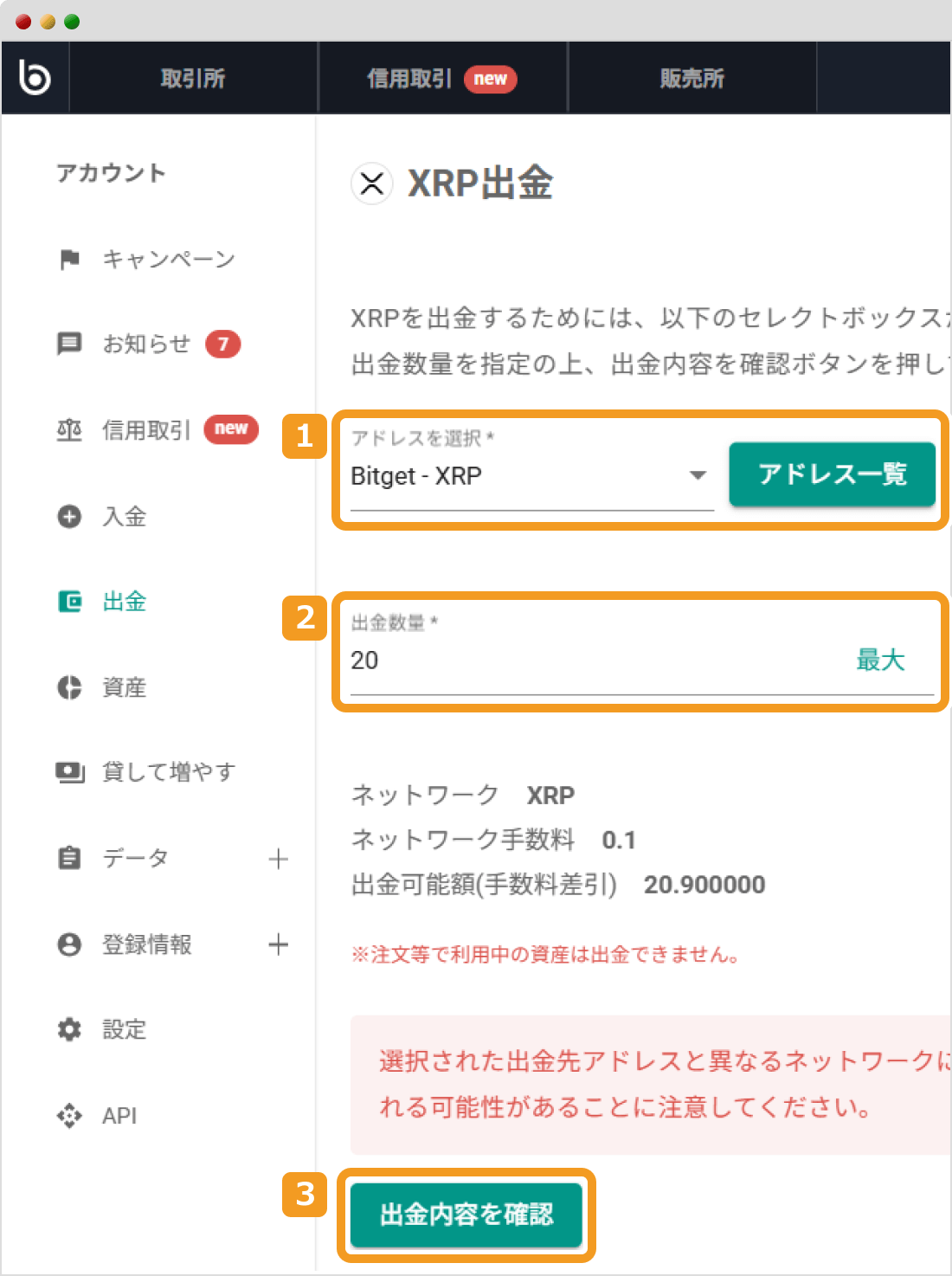Select the flag icon next to キャンペーン
Viewport: 952px width, 1276px height.
tap(70, 259)
